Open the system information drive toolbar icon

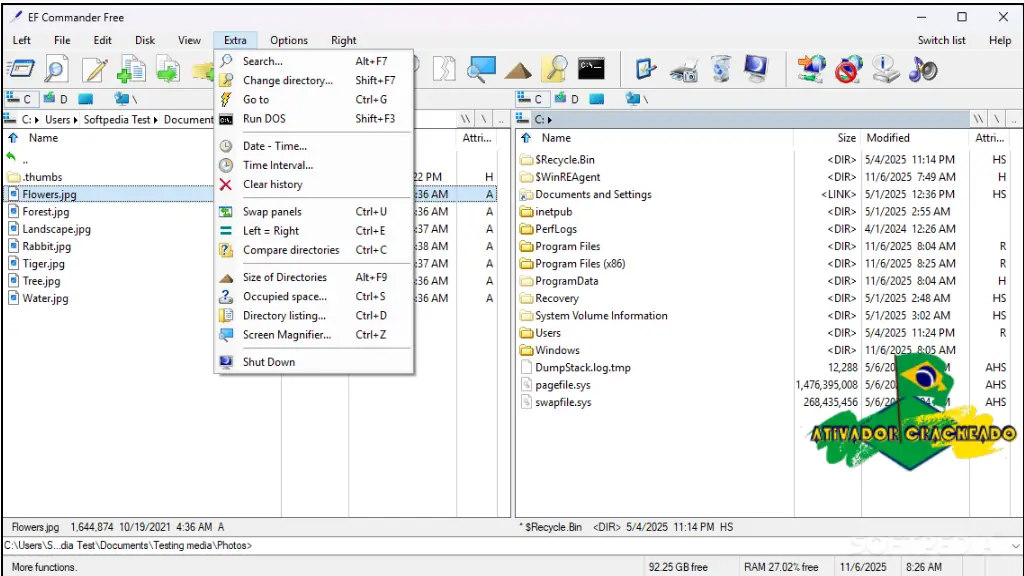886,69
